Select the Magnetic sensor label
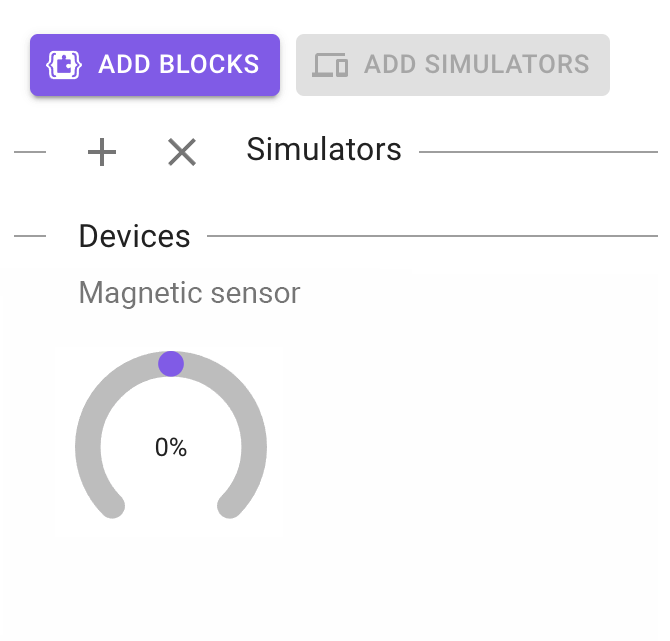670x641 pixels. [x=189, y=293]
